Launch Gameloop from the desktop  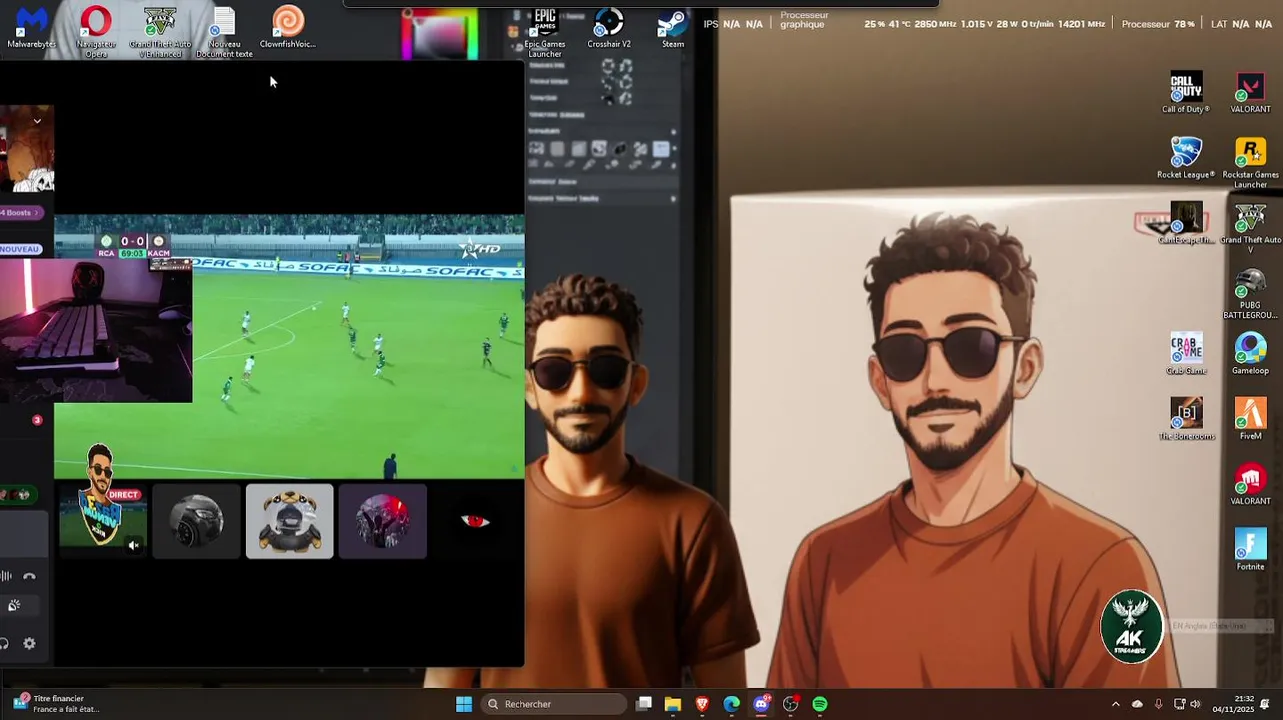[x=1250, y=354]
